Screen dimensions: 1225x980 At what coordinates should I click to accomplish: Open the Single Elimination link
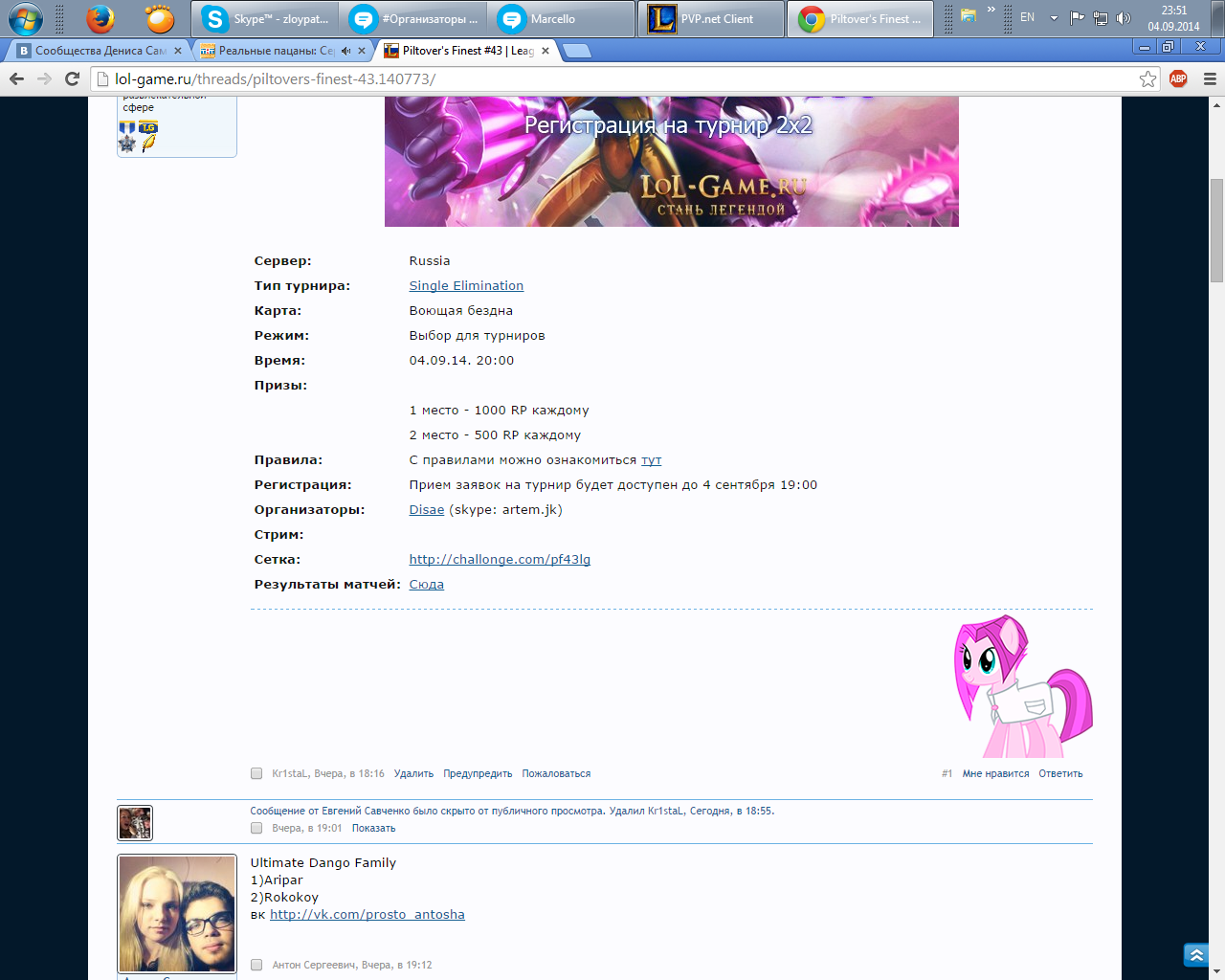coord(466,285)
